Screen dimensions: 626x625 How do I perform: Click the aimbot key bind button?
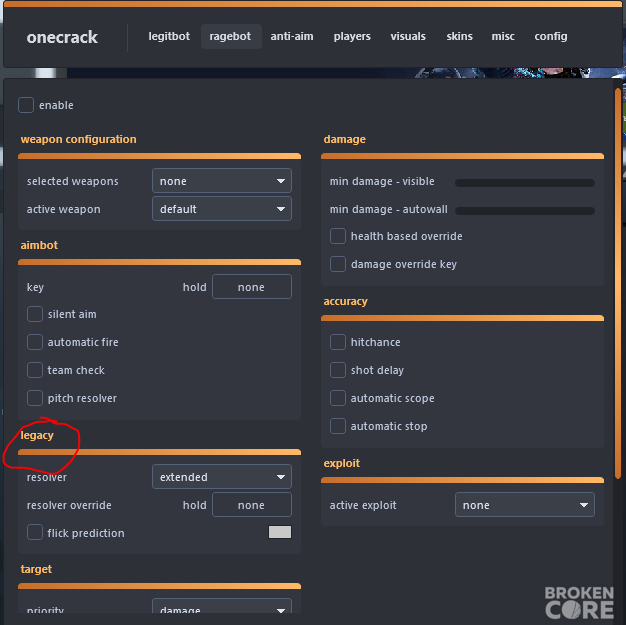coord(252,287)
